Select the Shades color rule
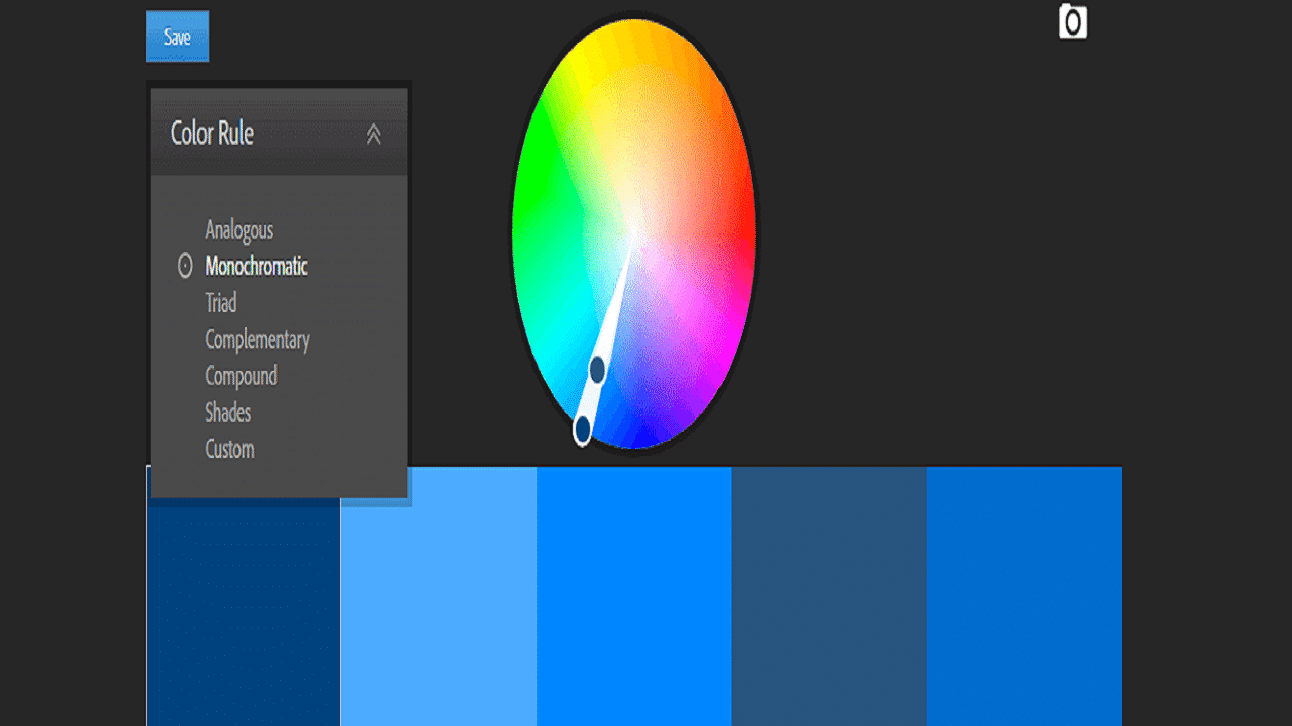 228,413
